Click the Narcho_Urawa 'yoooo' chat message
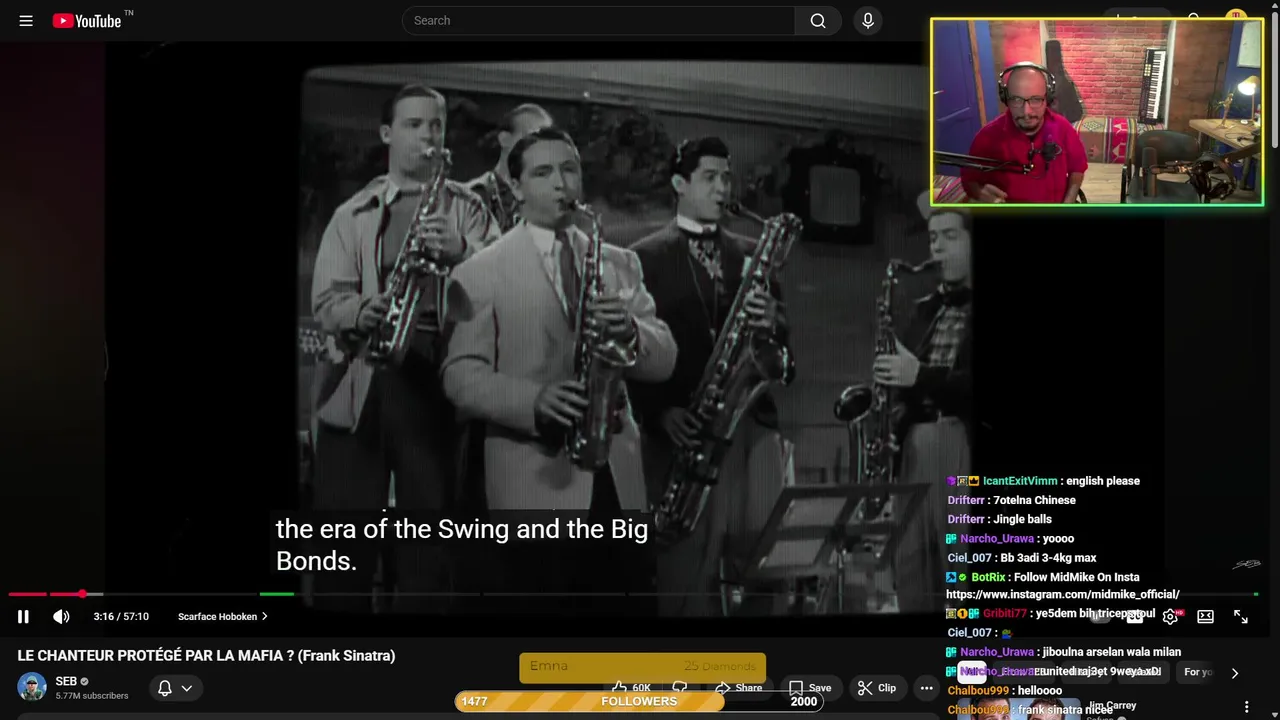Image resolution: width=1280 pixels, height=720 pixels. (1010, 539)
